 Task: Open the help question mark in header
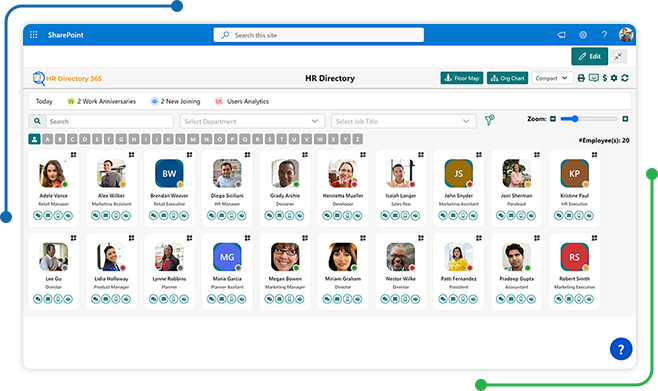pos(604,35)
